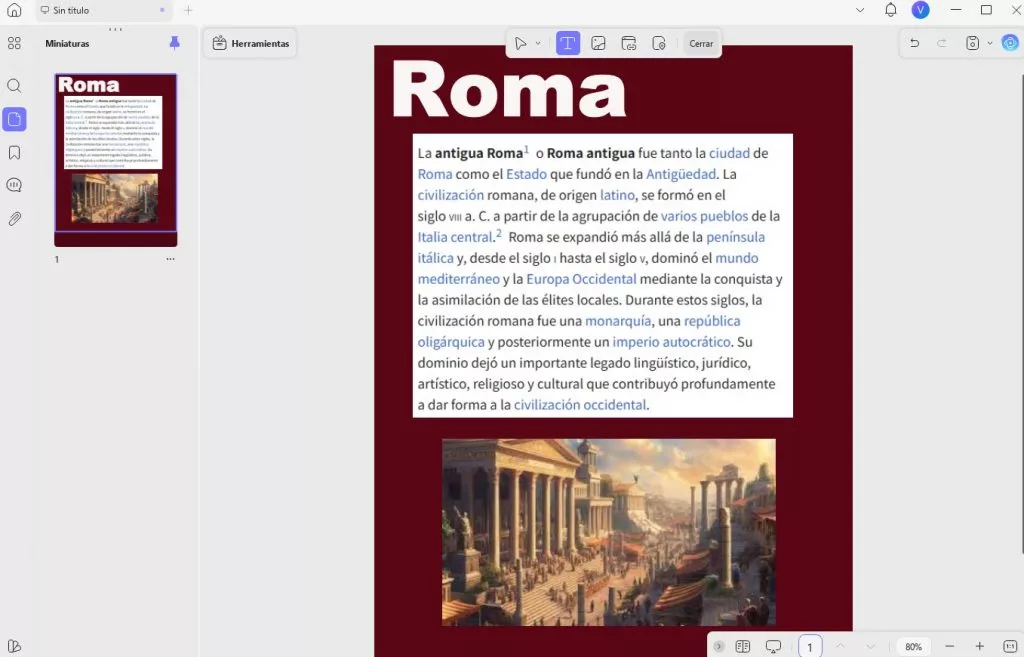Click the bottom bar collapse arrow
The height and width of the screenshot is (657, 1024).
[x=718, y=647]
